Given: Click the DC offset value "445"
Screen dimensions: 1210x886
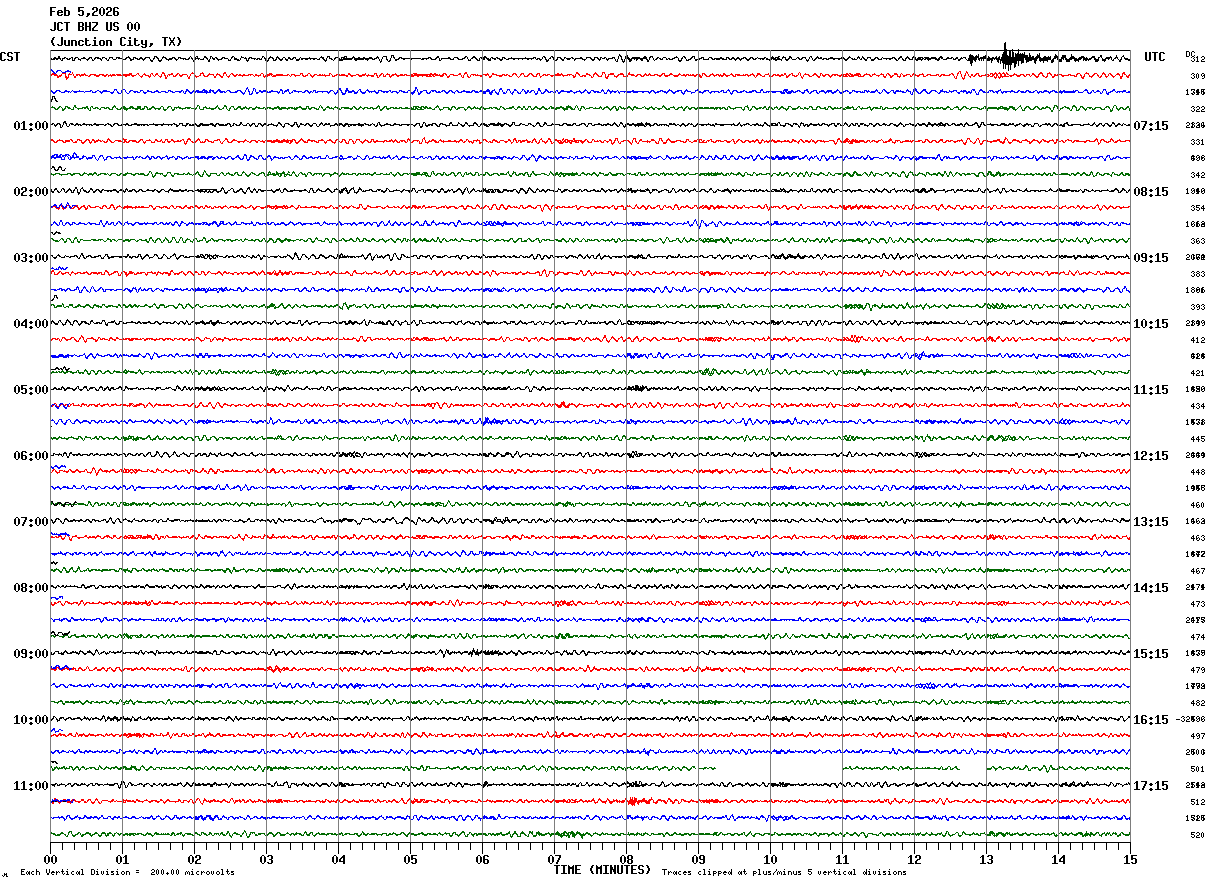Looking at the screenshot, I should click(1197, 439).
